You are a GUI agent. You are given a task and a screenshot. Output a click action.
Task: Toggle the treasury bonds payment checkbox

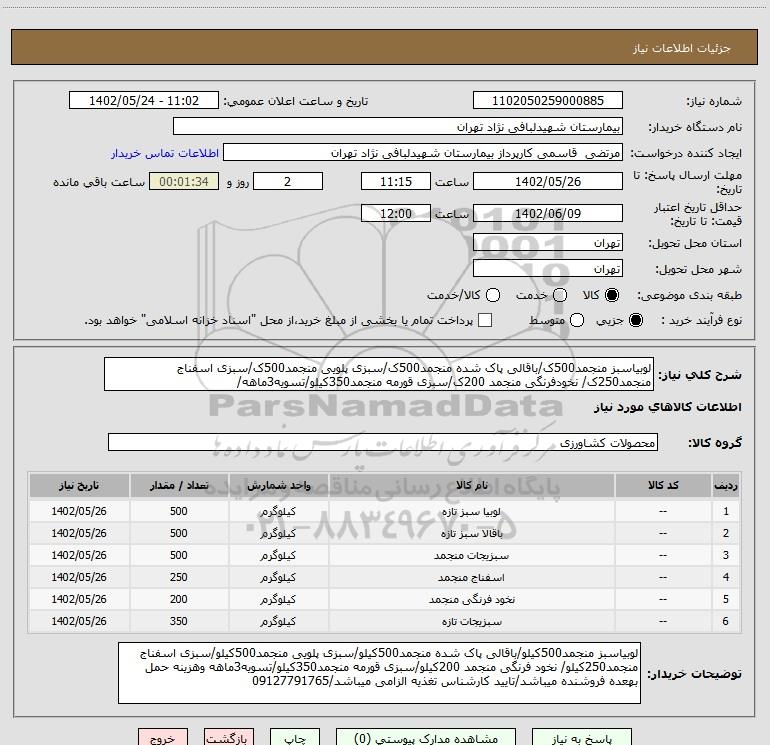point(485,320)
